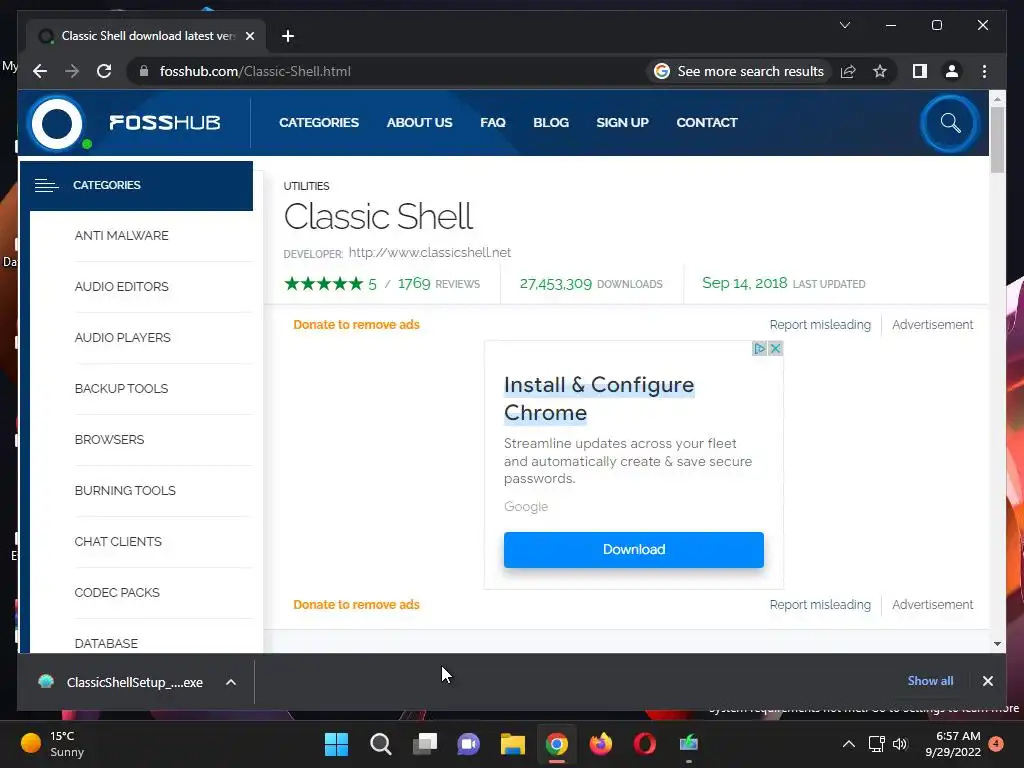Open File Explorer from taskbar

pos(513,744)
